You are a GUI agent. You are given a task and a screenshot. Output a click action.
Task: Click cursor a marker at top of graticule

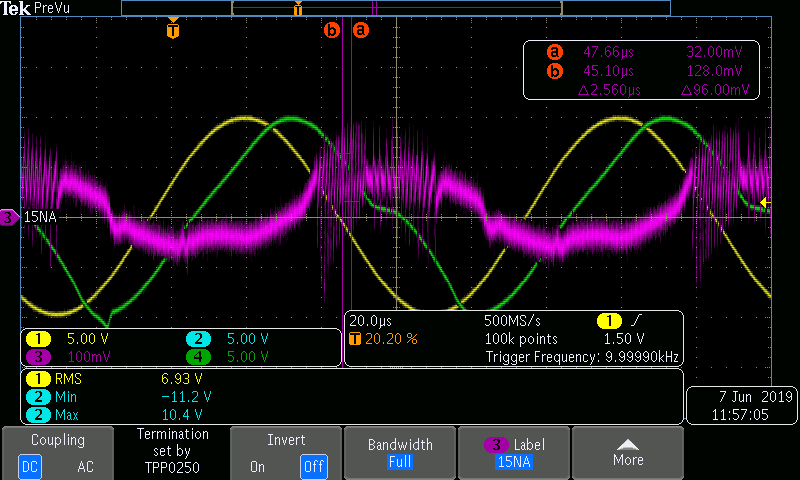tap(361, 30)
